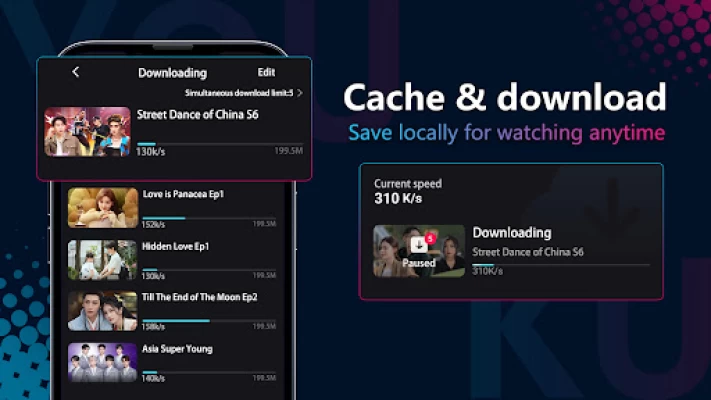Click Till The End of The Moon progress bar

pyautogui.click(x=209, y=321)
